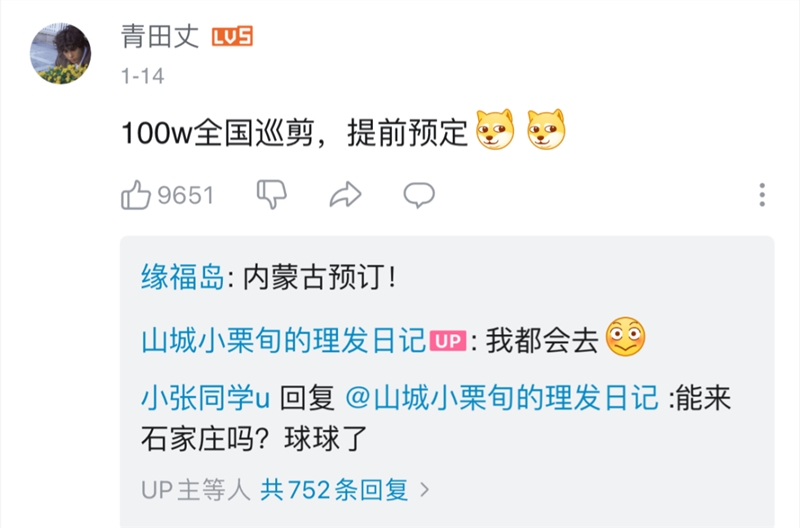Open 小张同学u's profile
Viewport: 800px width, 528px height.
pos(205,398)
